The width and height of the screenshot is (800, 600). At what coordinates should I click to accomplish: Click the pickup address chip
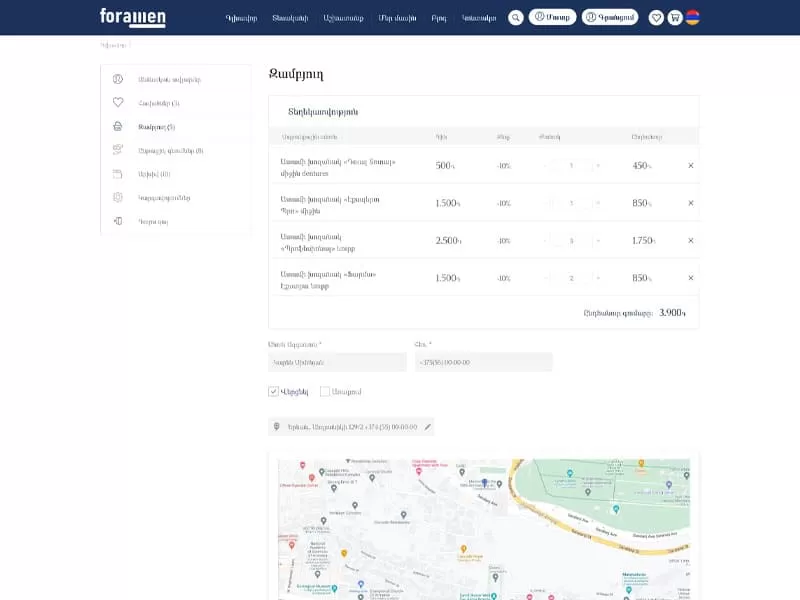[351, 427]
